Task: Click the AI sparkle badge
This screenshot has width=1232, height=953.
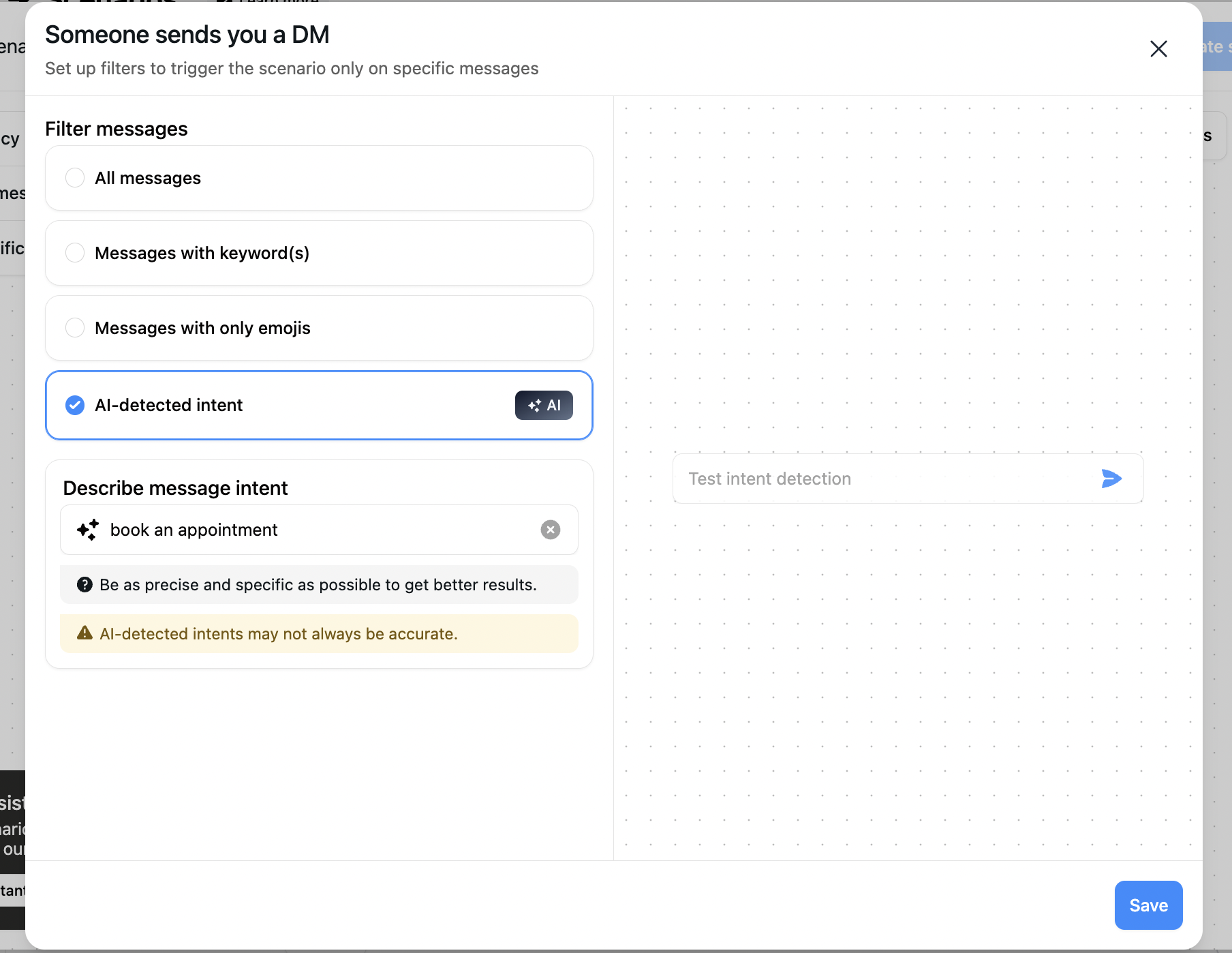Action: coord(544,405)
